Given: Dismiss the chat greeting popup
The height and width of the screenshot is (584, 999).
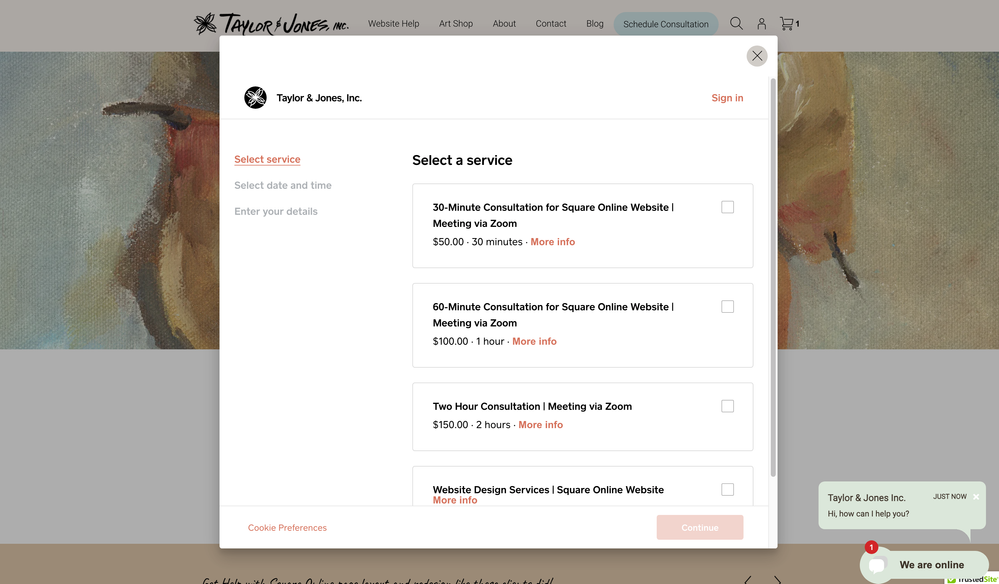Looking at the screenshot, I should 976,496.
